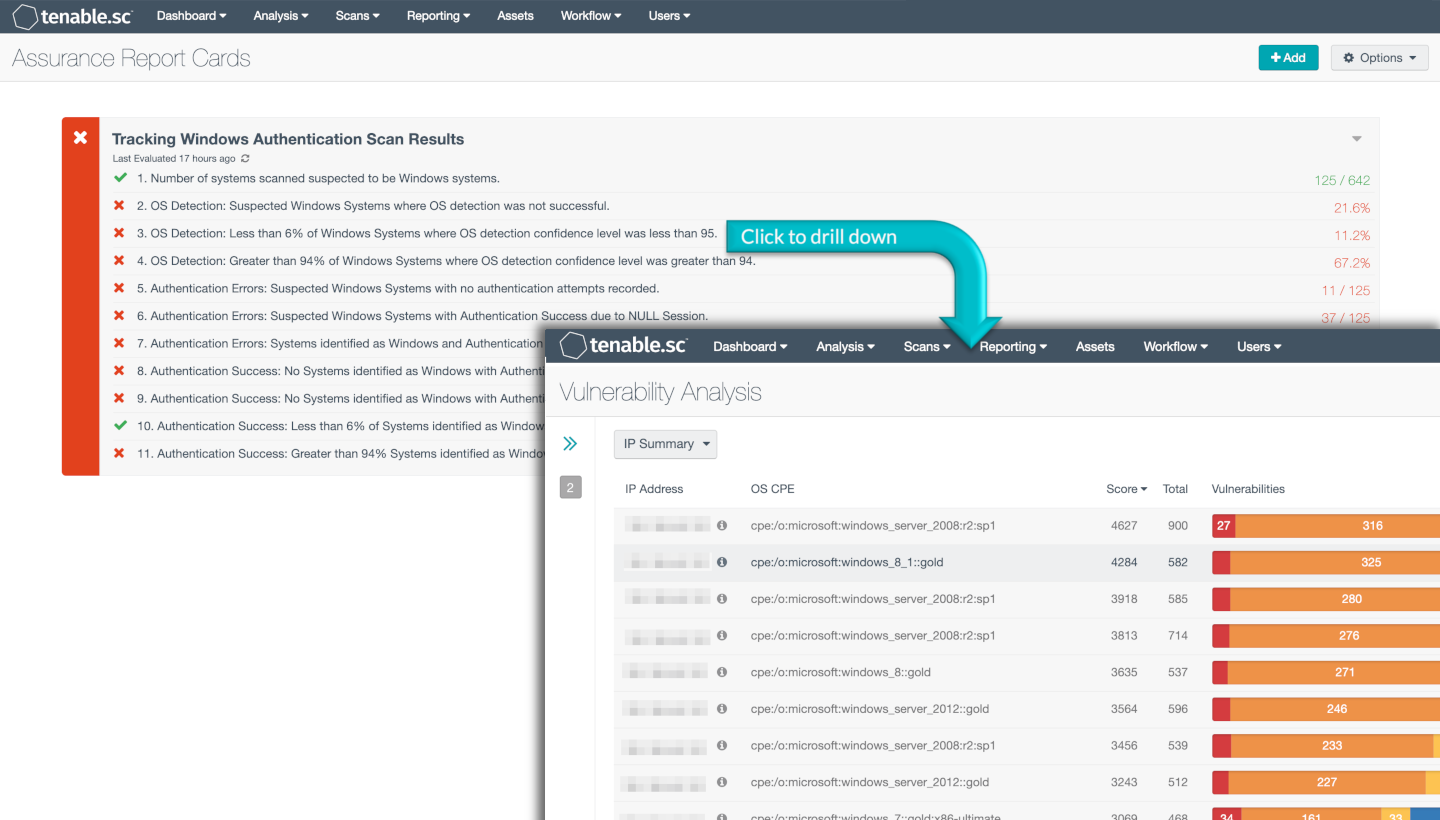Click the IP Address column header
The image size is (1440, 820).
[654, 489]
